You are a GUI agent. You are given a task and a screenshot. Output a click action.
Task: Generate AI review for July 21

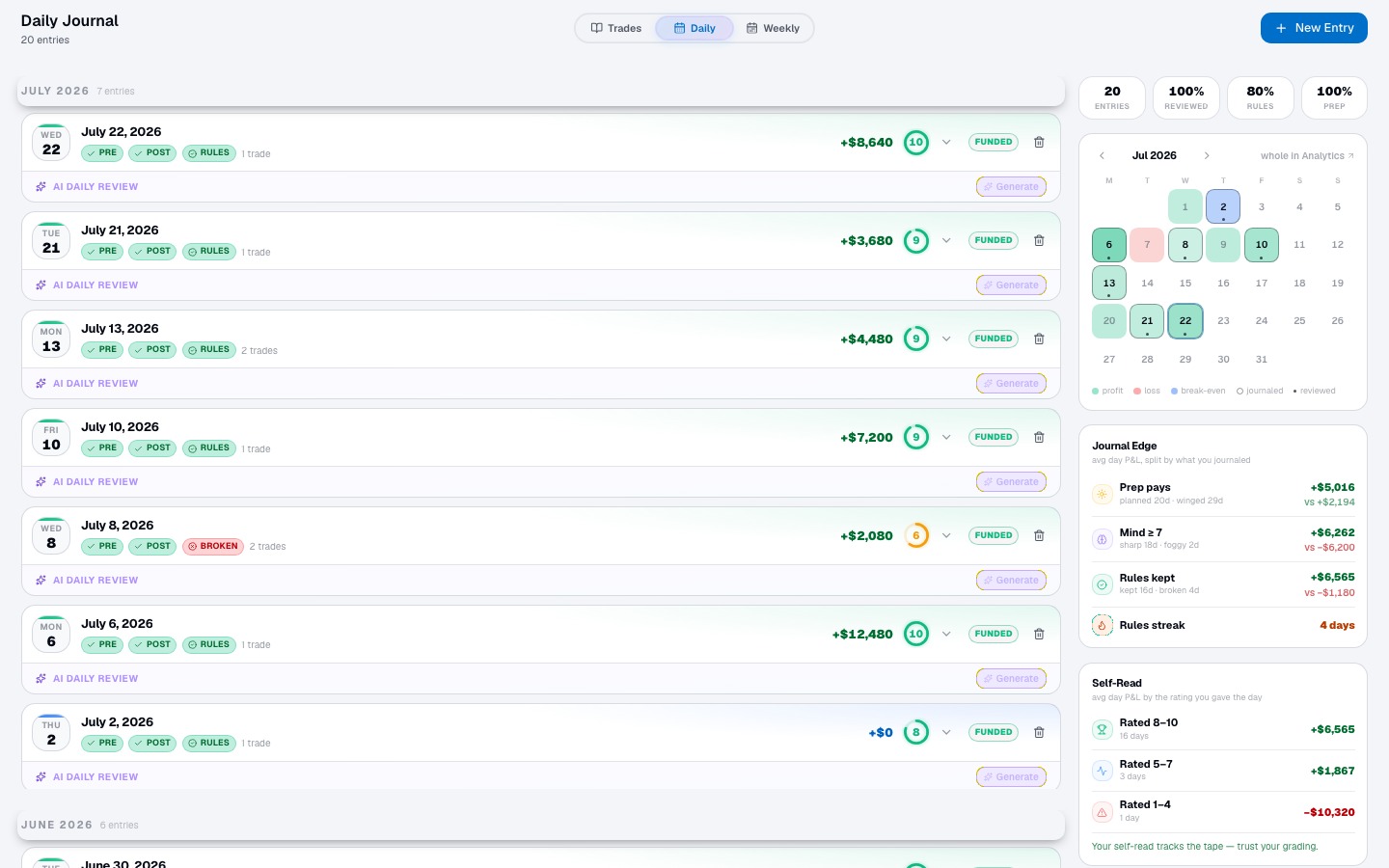pos(1011,285)
